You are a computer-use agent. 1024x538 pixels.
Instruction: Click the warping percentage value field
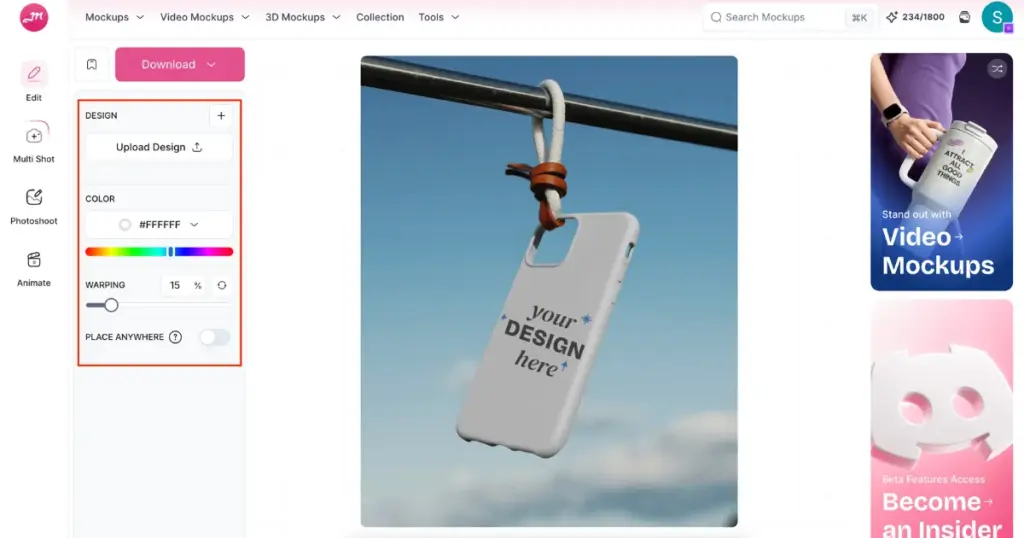175,285
